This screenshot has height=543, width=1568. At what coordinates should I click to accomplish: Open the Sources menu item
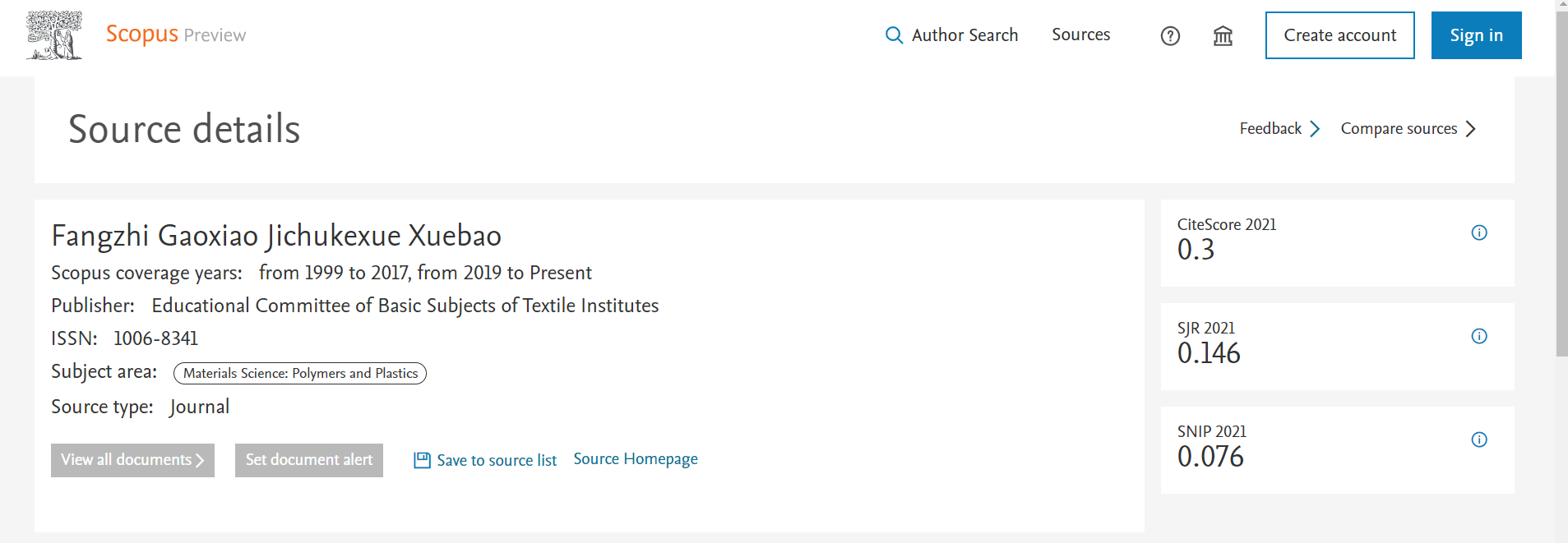pyautogui.click(x=1080, y=35)
